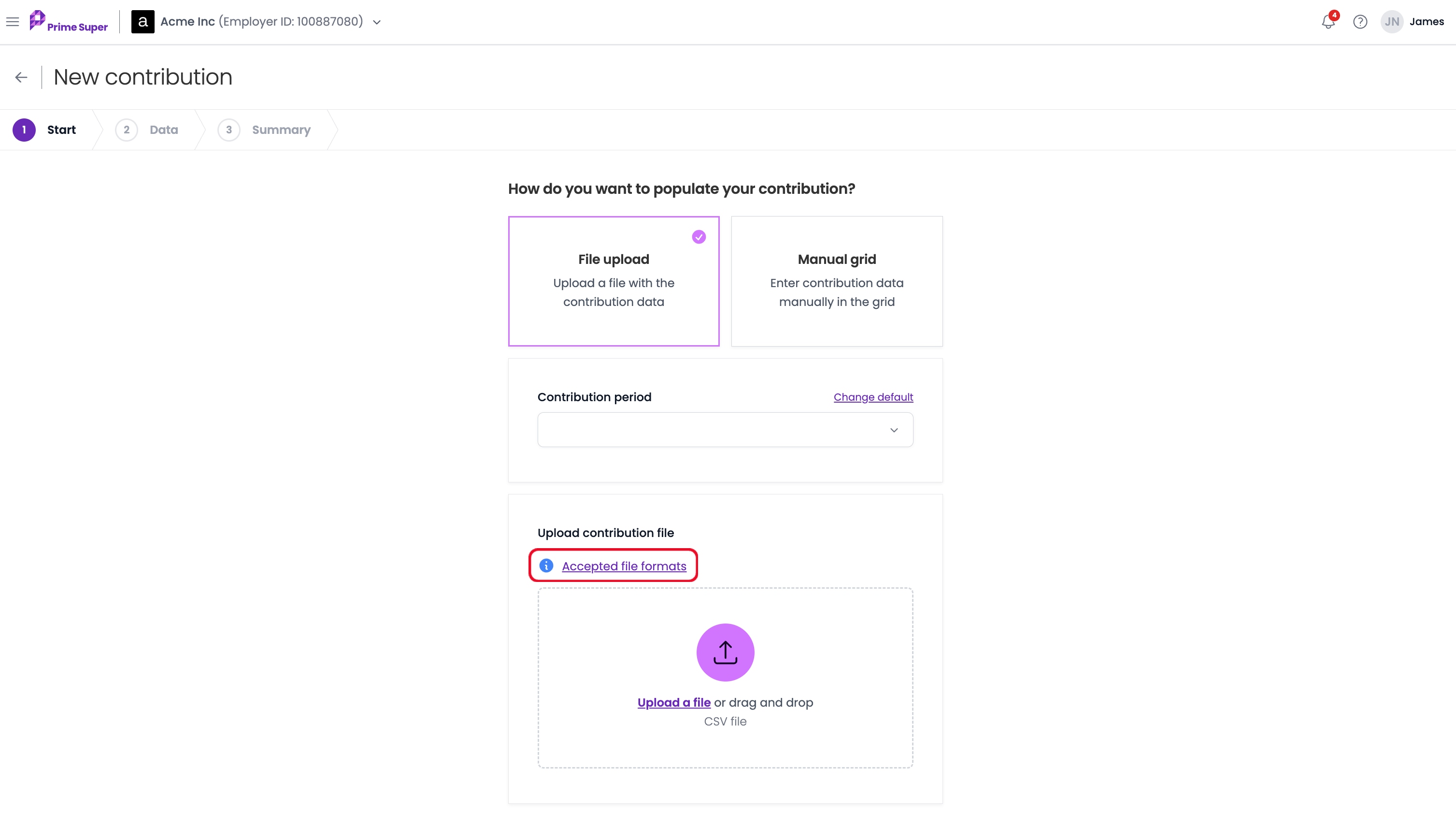This screenshot has height=813, width=1456.
Task: Open the Contribution period dropdown
Action: click(x=725, y=430)
